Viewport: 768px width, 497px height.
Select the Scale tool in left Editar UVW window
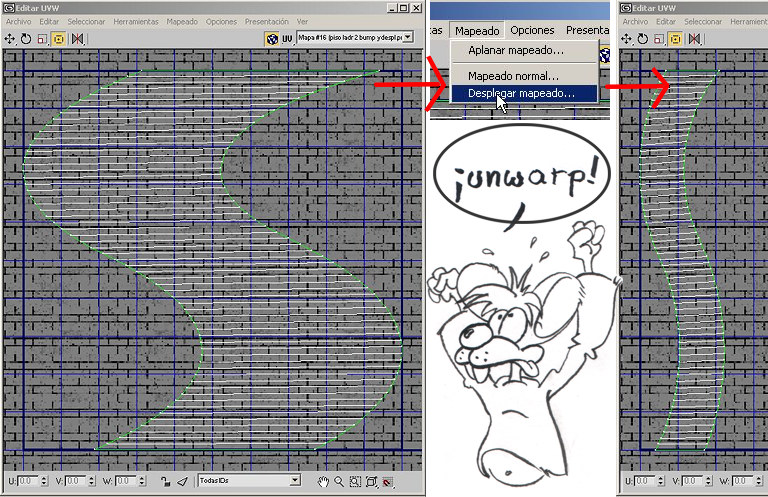pos(42,39)
